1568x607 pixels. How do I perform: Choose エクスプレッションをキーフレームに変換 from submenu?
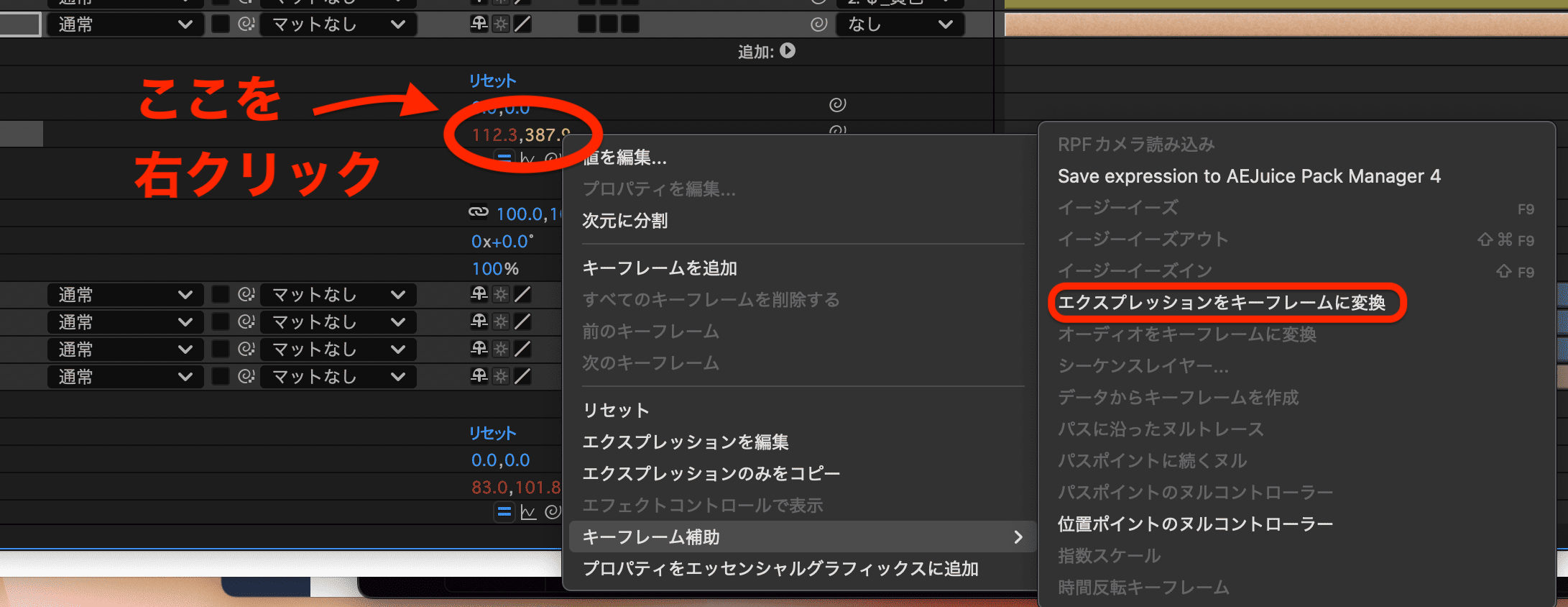1222,303
